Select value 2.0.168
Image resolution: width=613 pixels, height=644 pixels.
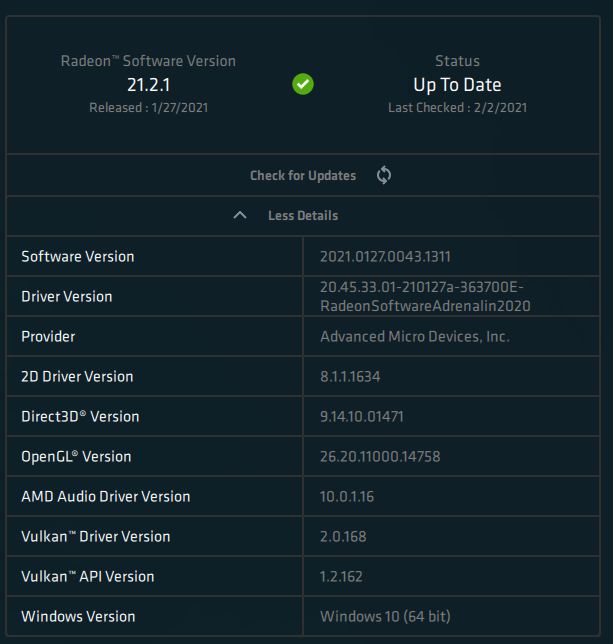pos(343,536)
